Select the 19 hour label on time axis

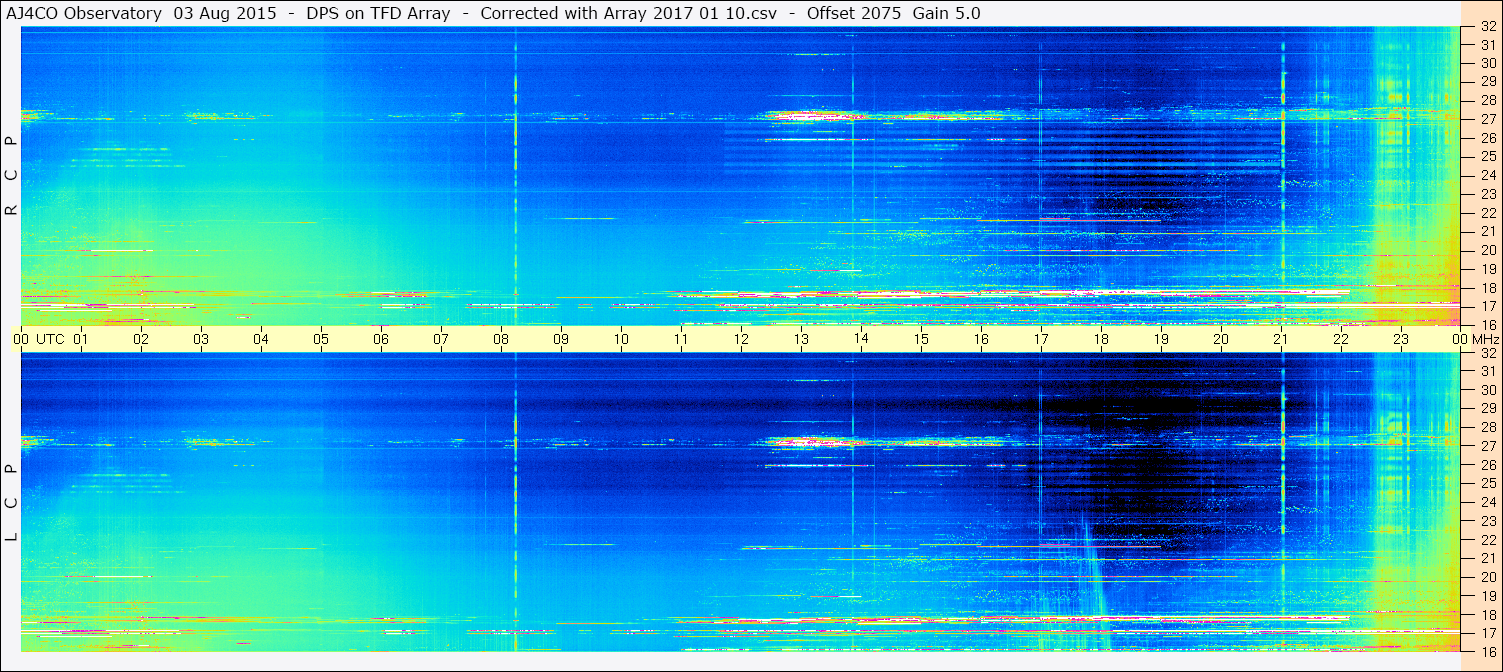[x=1161, y=339]
